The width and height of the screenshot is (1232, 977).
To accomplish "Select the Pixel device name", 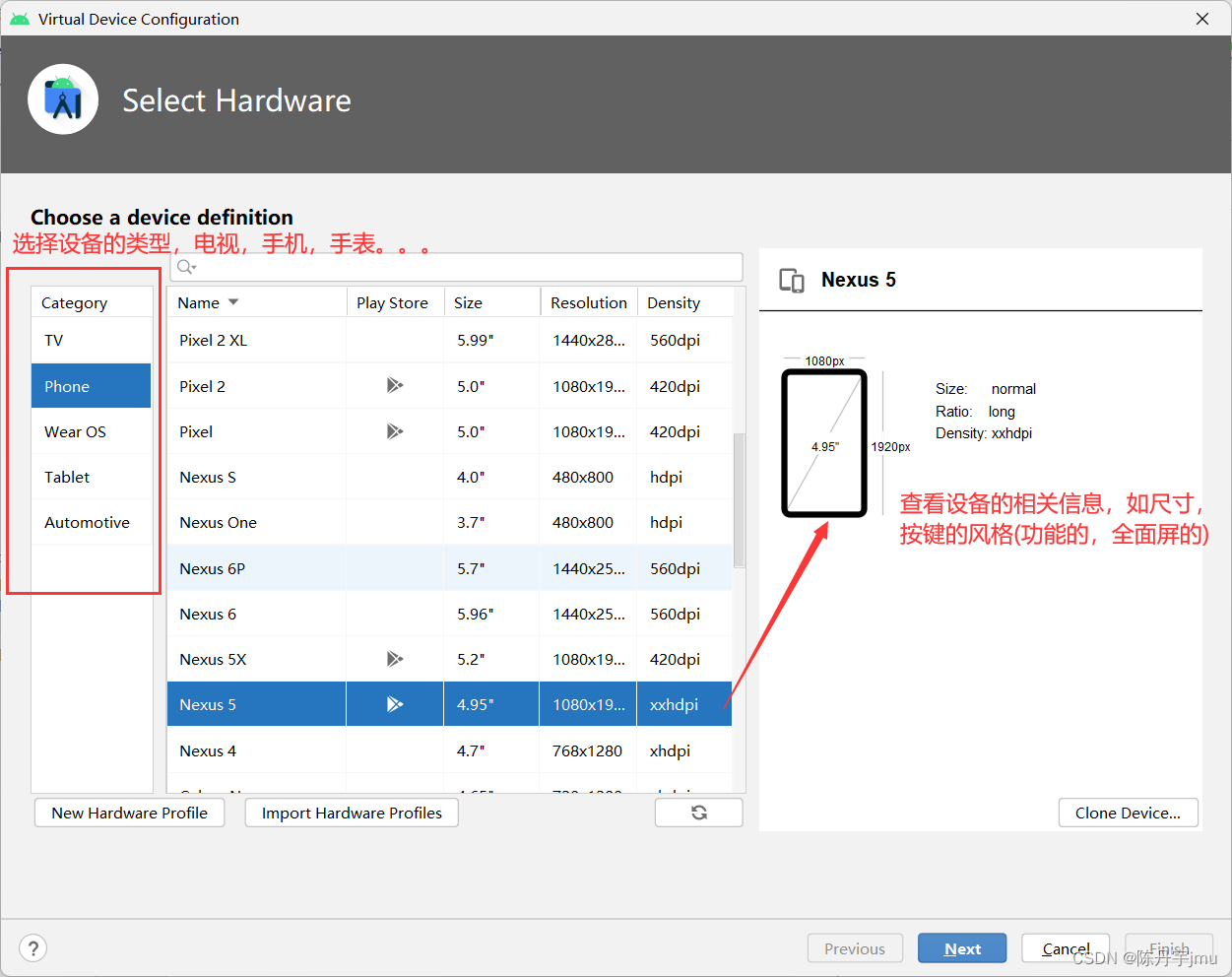I will 196,431.
